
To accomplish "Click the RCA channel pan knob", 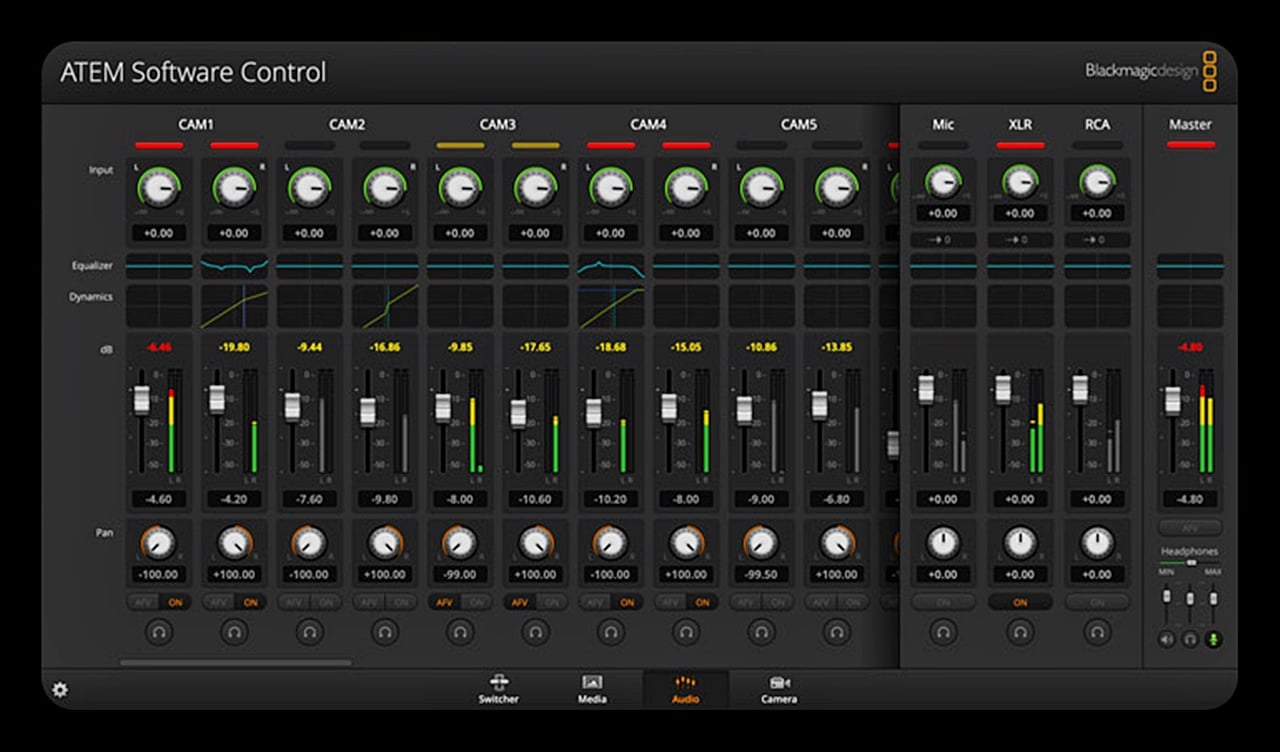I will 1097,543.
